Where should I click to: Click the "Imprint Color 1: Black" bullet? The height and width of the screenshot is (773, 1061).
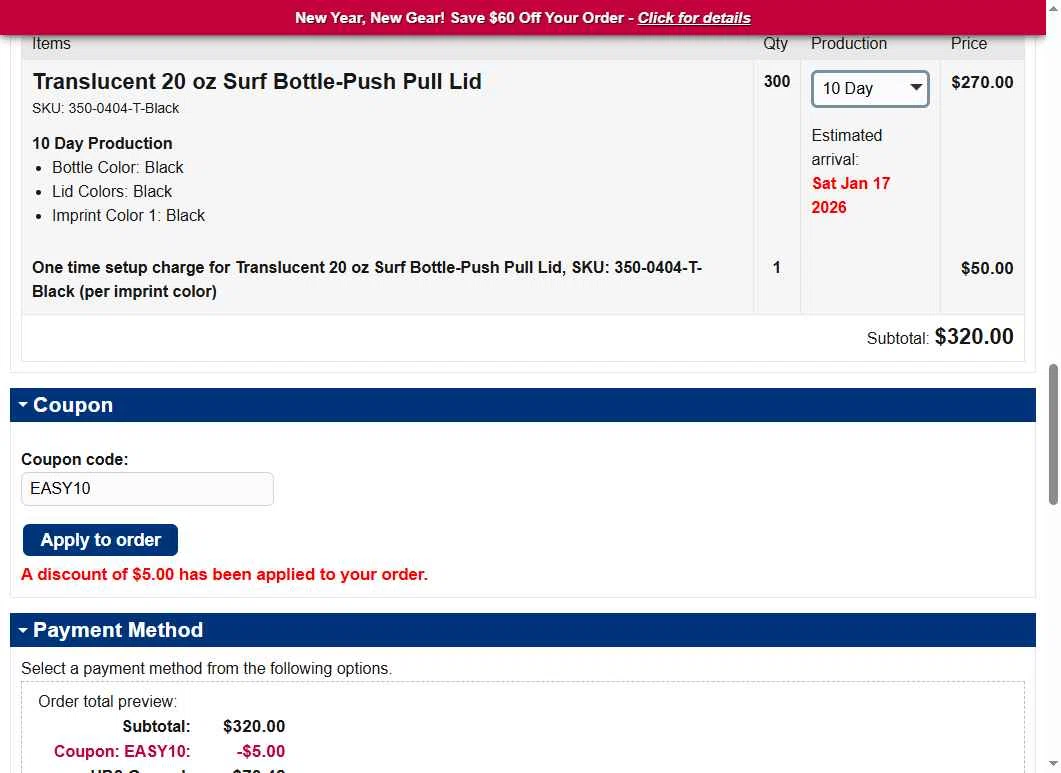tap(128, 215)
